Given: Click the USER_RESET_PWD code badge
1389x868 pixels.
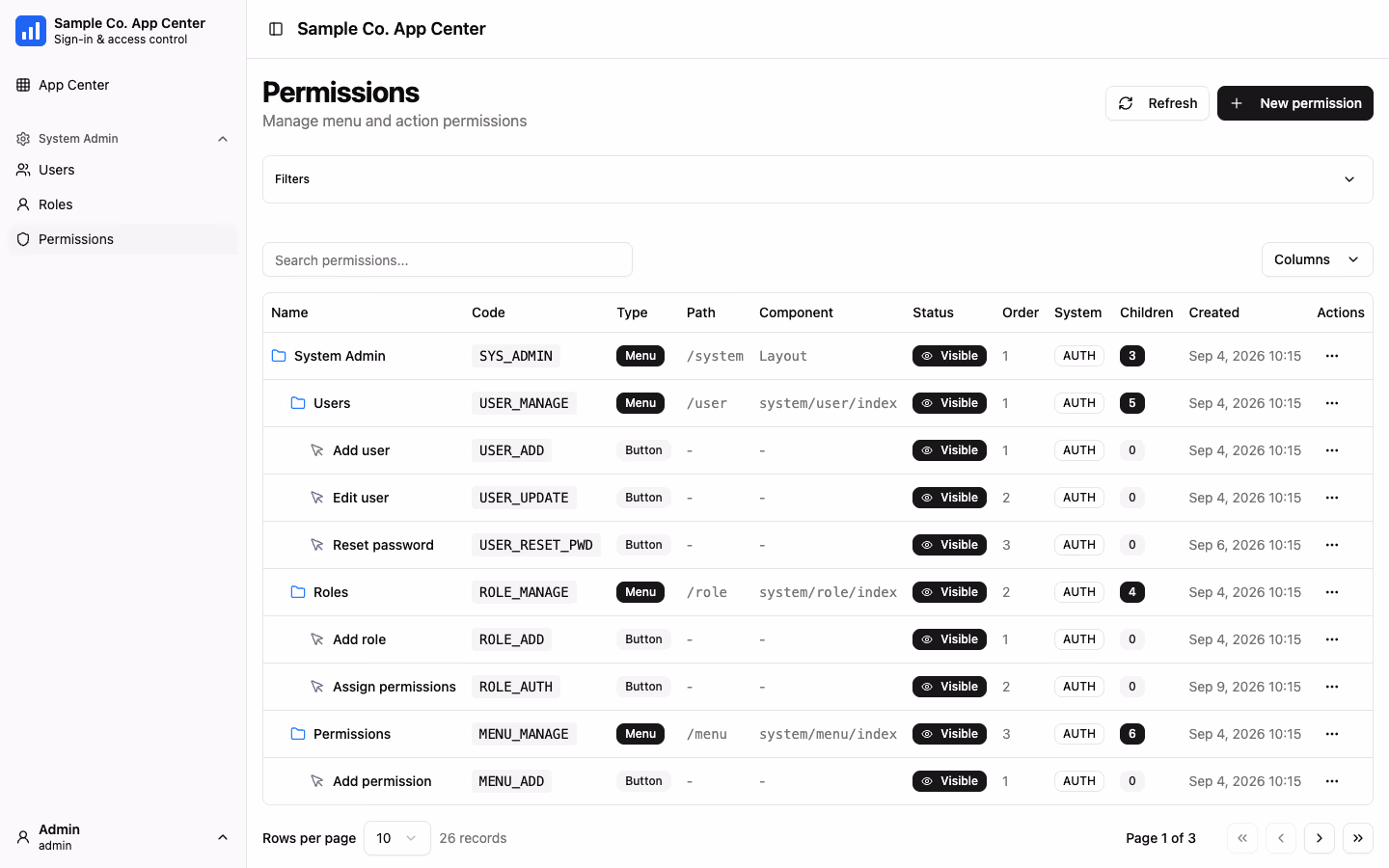Looking at the screenshot, I should (x=536, y=545).
